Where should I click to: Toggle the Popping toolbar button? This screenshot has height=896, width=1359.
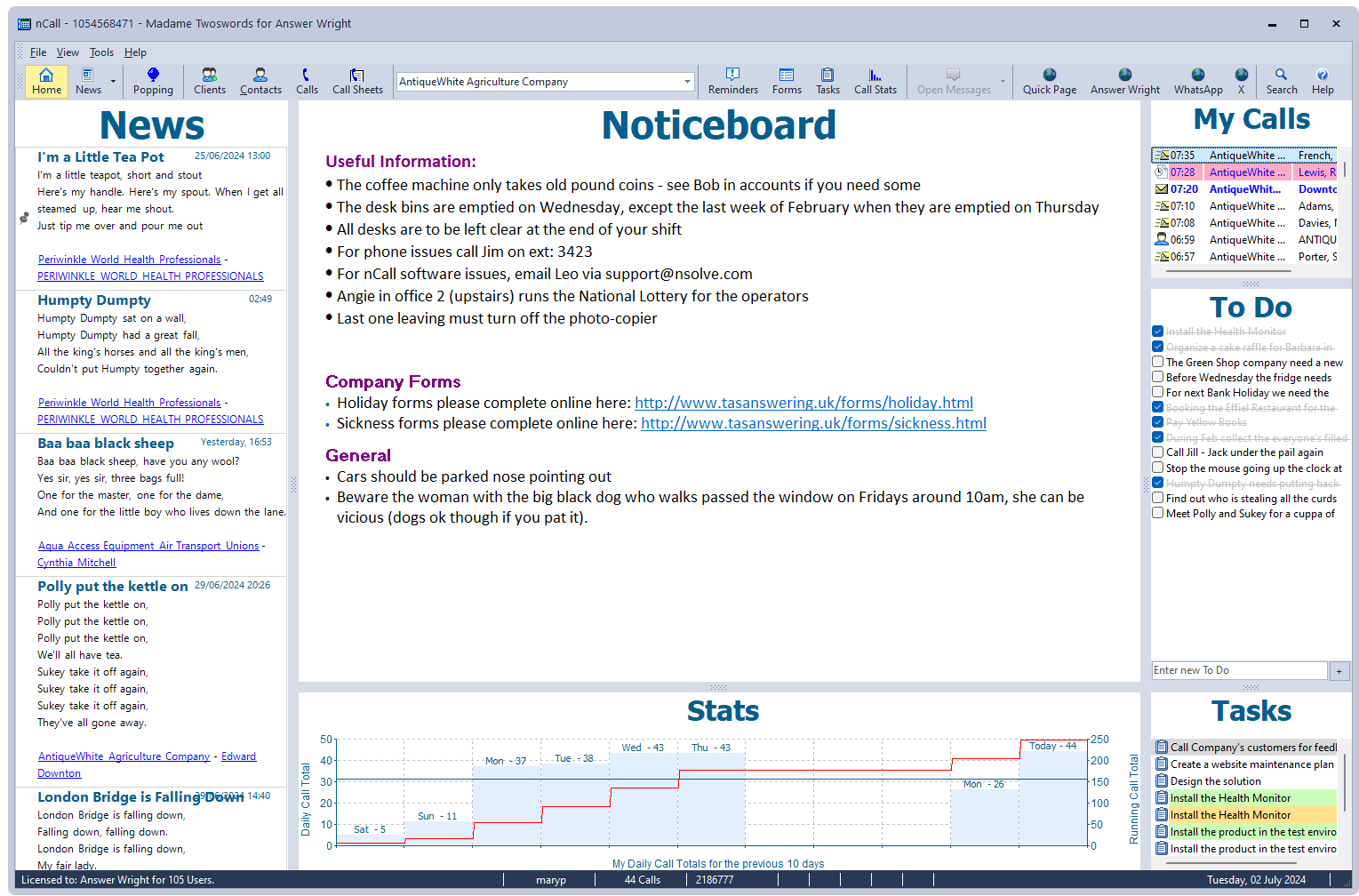click(x=153, y=81)
